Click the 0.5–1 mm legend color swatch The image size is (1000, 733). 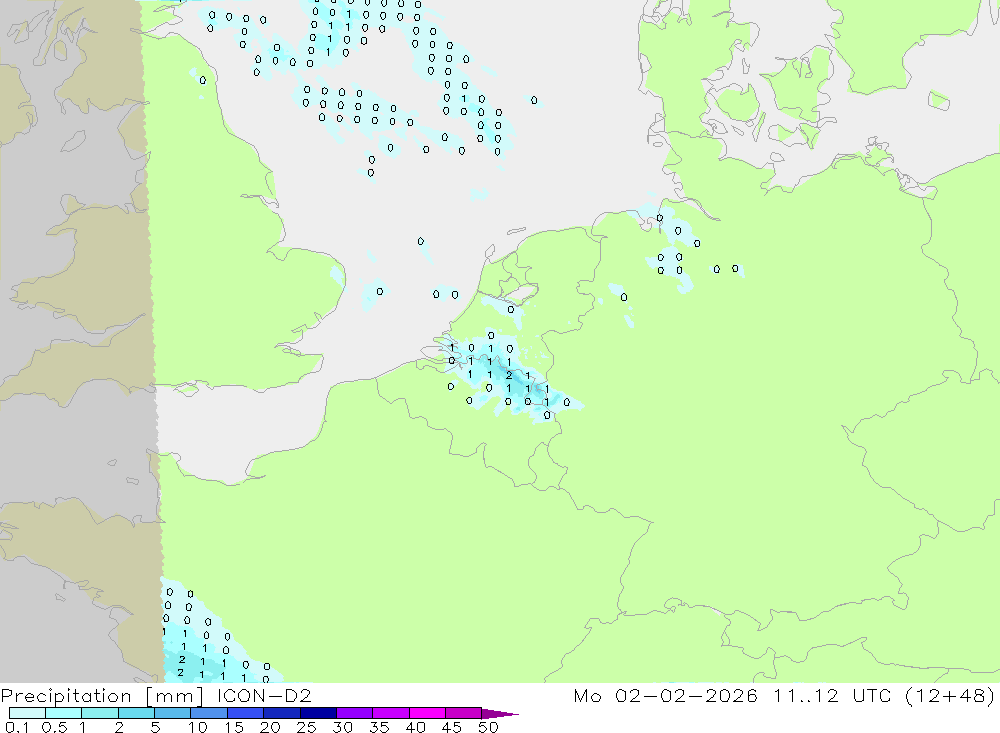tap(63, 713)
